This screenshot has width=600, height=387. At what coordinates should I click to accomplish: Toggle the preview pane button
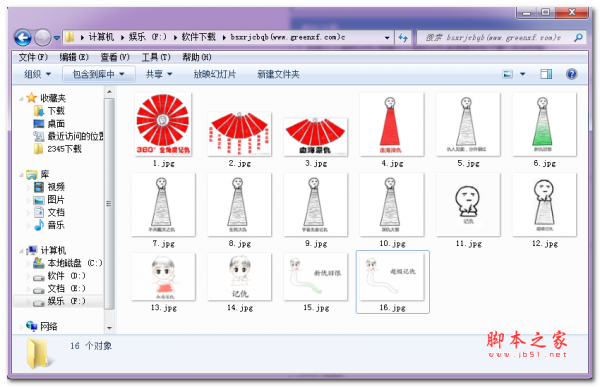click(x=546, y=74)
